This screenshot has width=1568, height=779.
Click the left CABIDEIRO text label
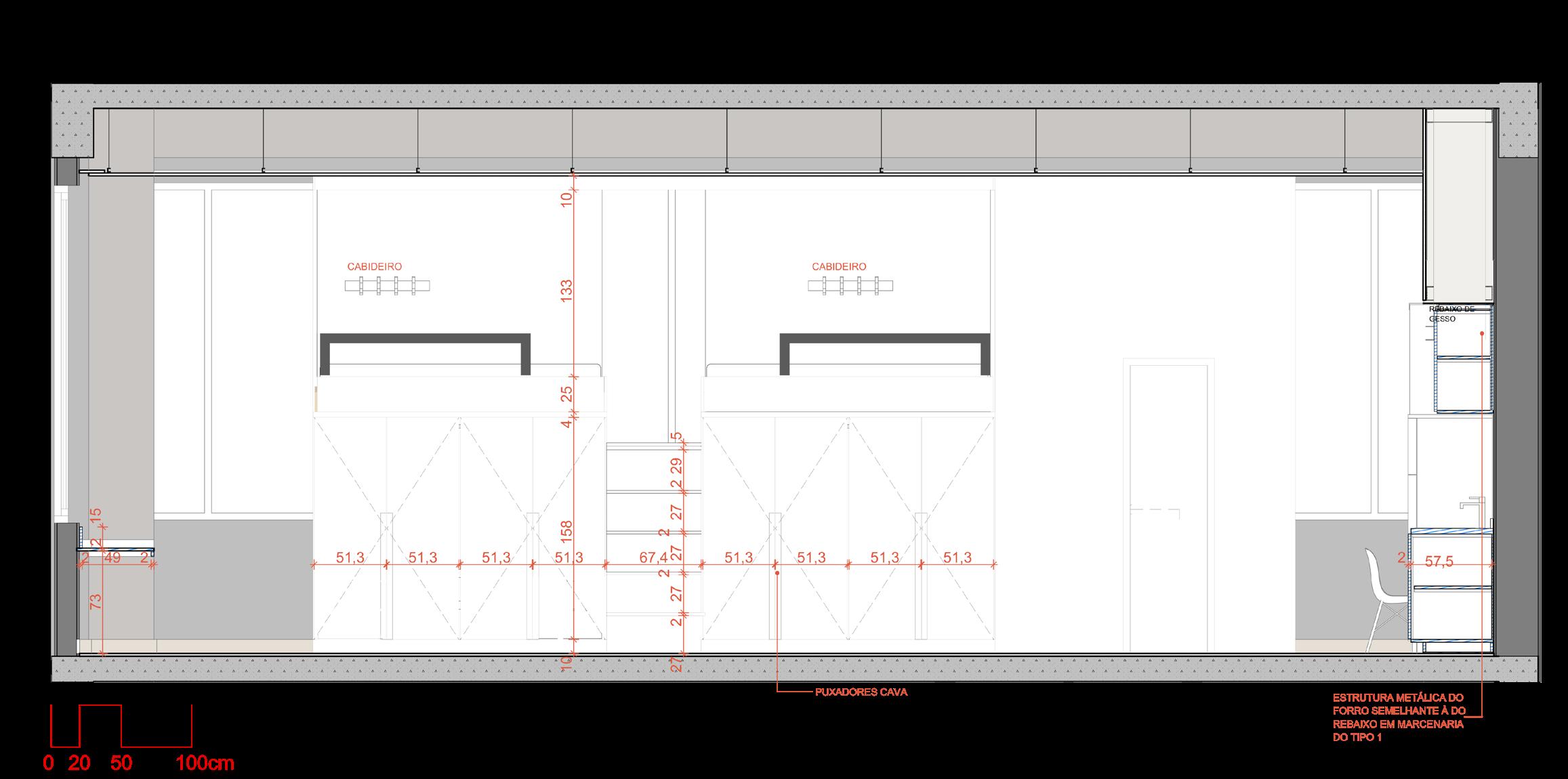coord(374,267)
